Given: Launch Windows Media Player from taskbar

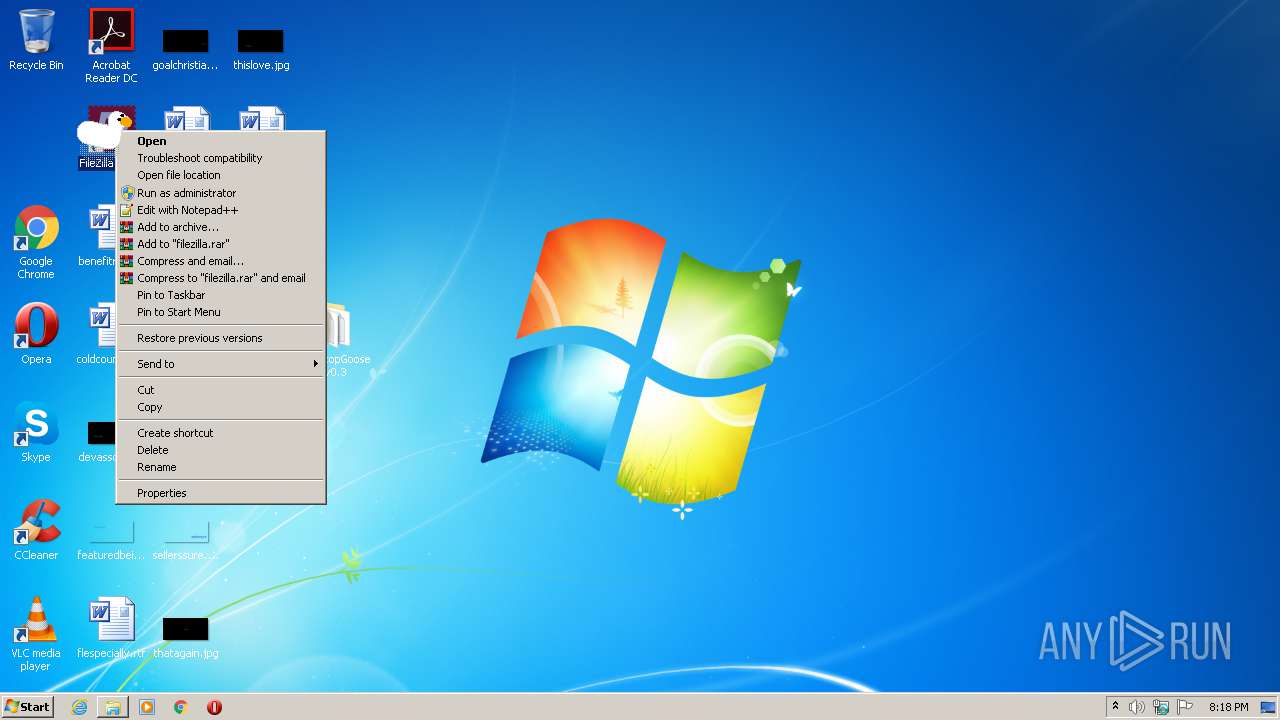Looking at the screenshot, I should (x=147, y=707).
